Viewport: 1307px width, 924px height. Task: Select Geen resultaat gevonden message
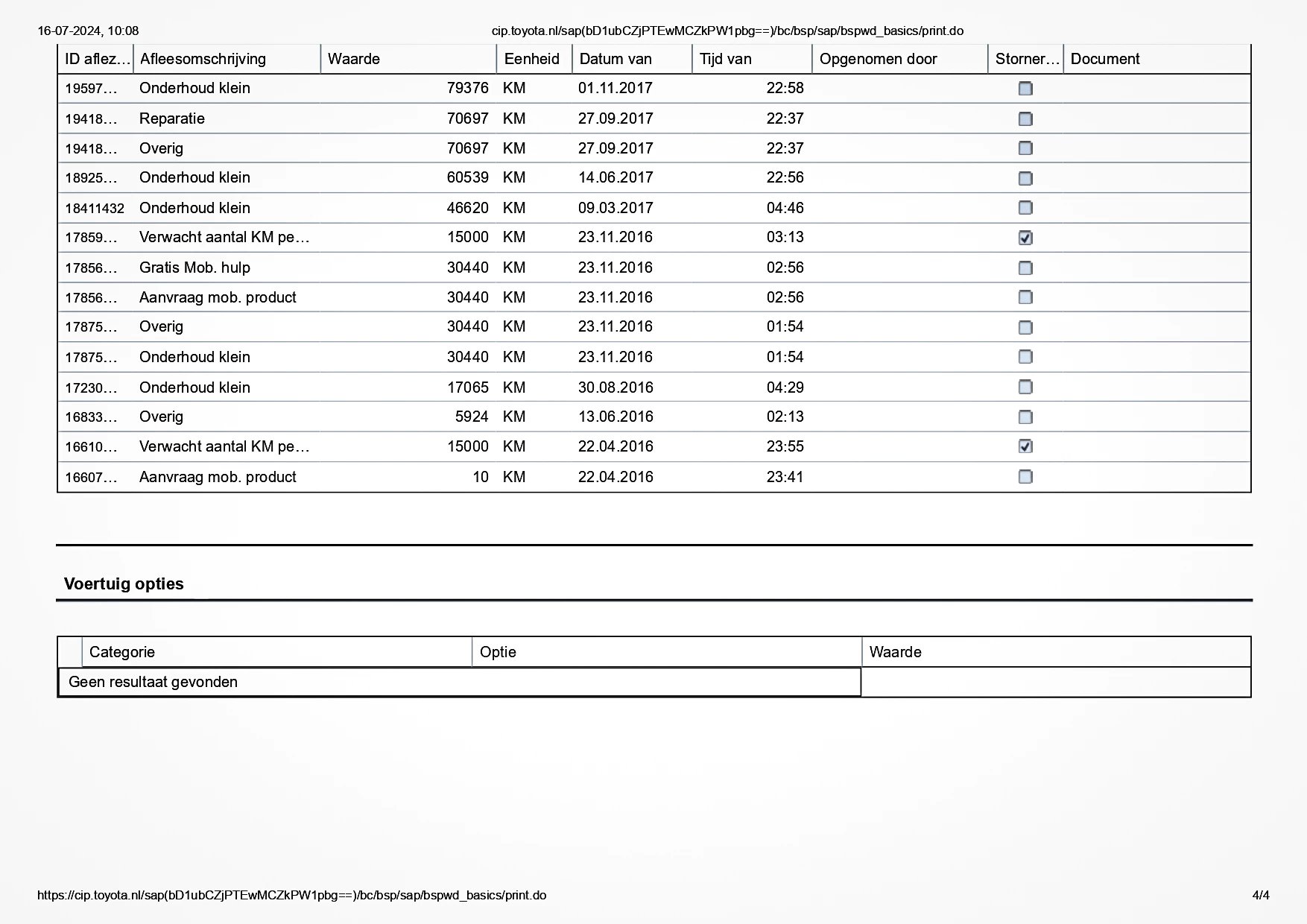coord(153,682)
